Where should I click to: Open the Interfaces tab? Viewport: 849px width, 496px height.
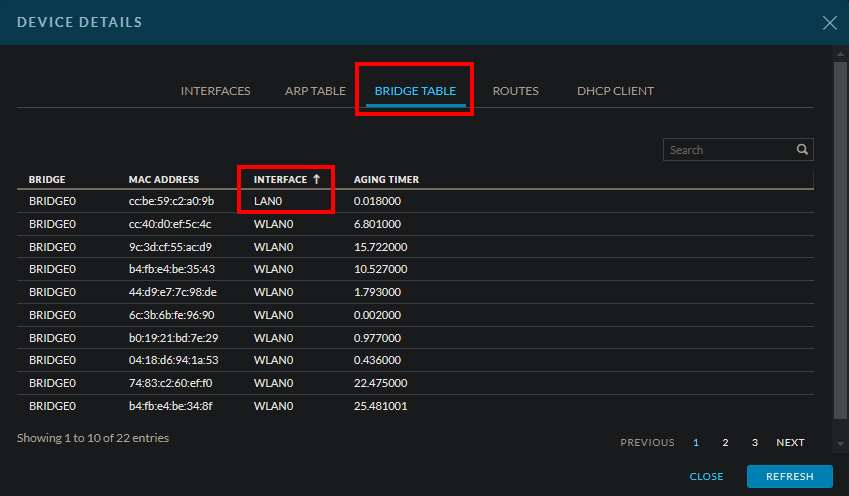click(215, 91)
